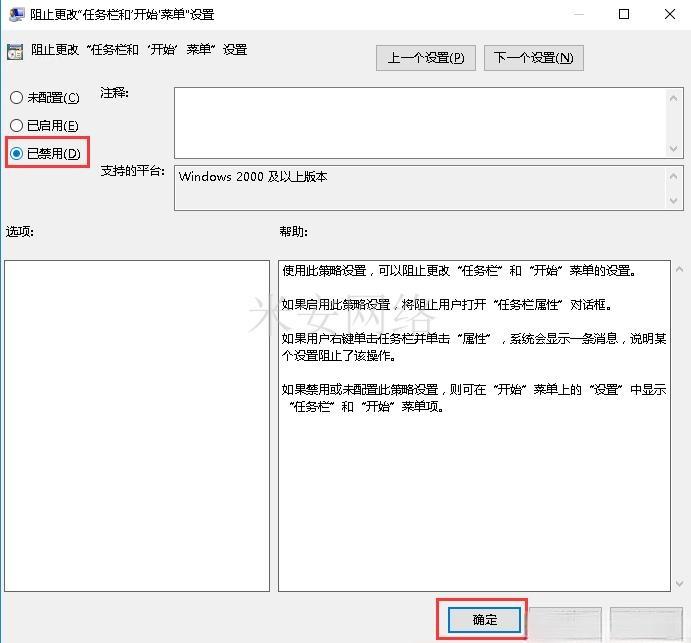Go to 下一个设置(N)
The width and height of the screenshot is (691, 643).
point(534,58)
